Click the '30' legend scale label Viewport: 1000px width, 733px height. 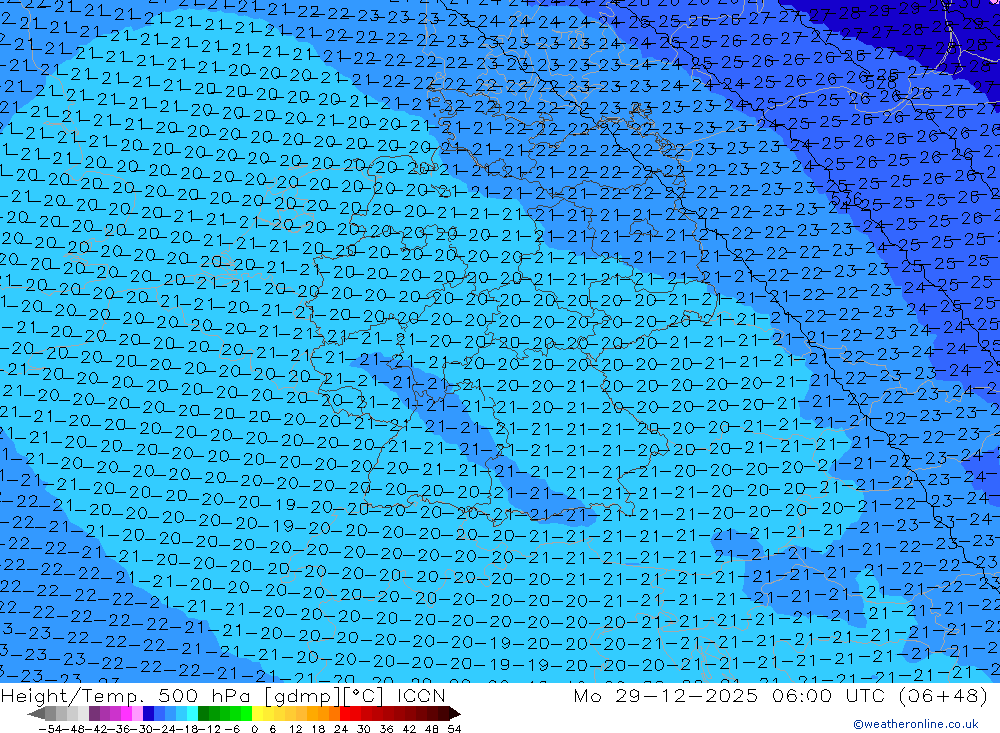364,729
